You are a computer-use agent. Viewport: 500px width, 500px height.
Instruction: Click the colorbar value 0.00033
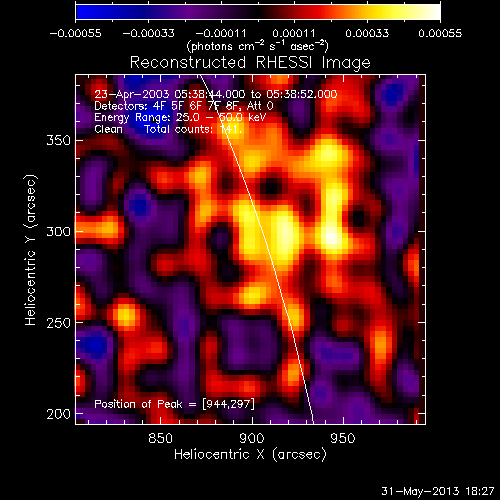[367, 33]
